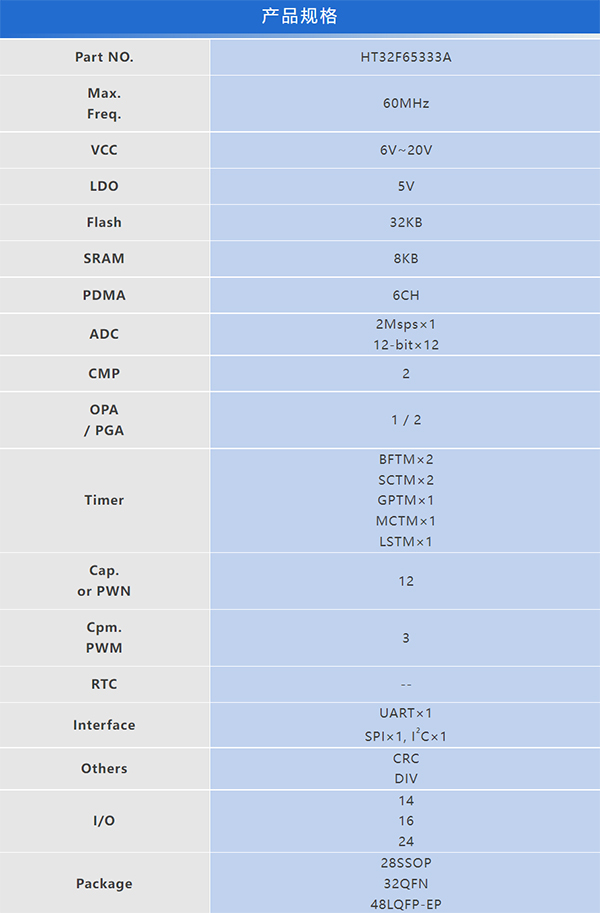Click the 产品规格 header title
The image size is (600, 913).
click(x=300, y=17)
